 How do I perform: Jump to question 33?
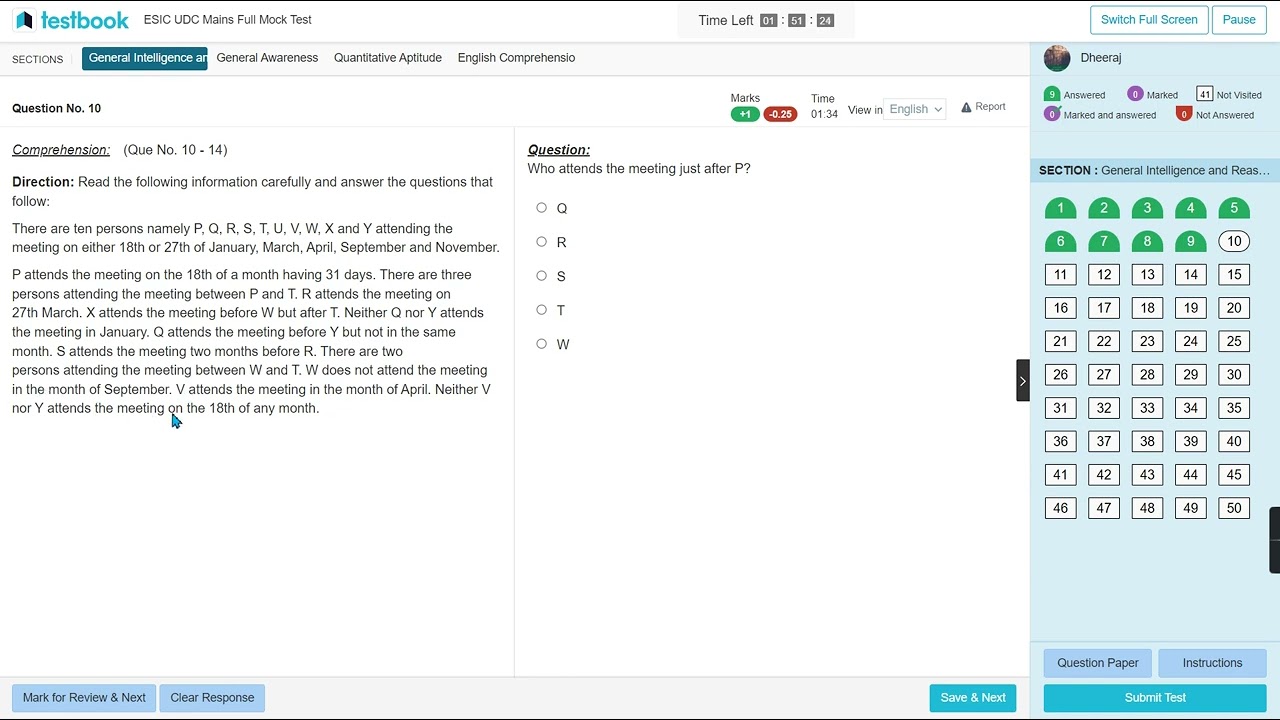pyautogui.click(x=1147, y=408)
